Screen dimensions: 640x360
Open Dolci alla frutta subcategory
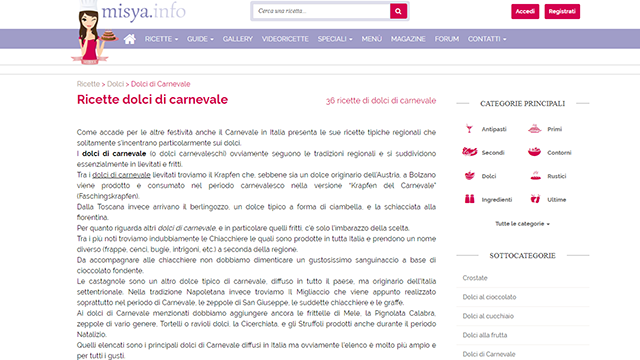[x=484, y=335]
